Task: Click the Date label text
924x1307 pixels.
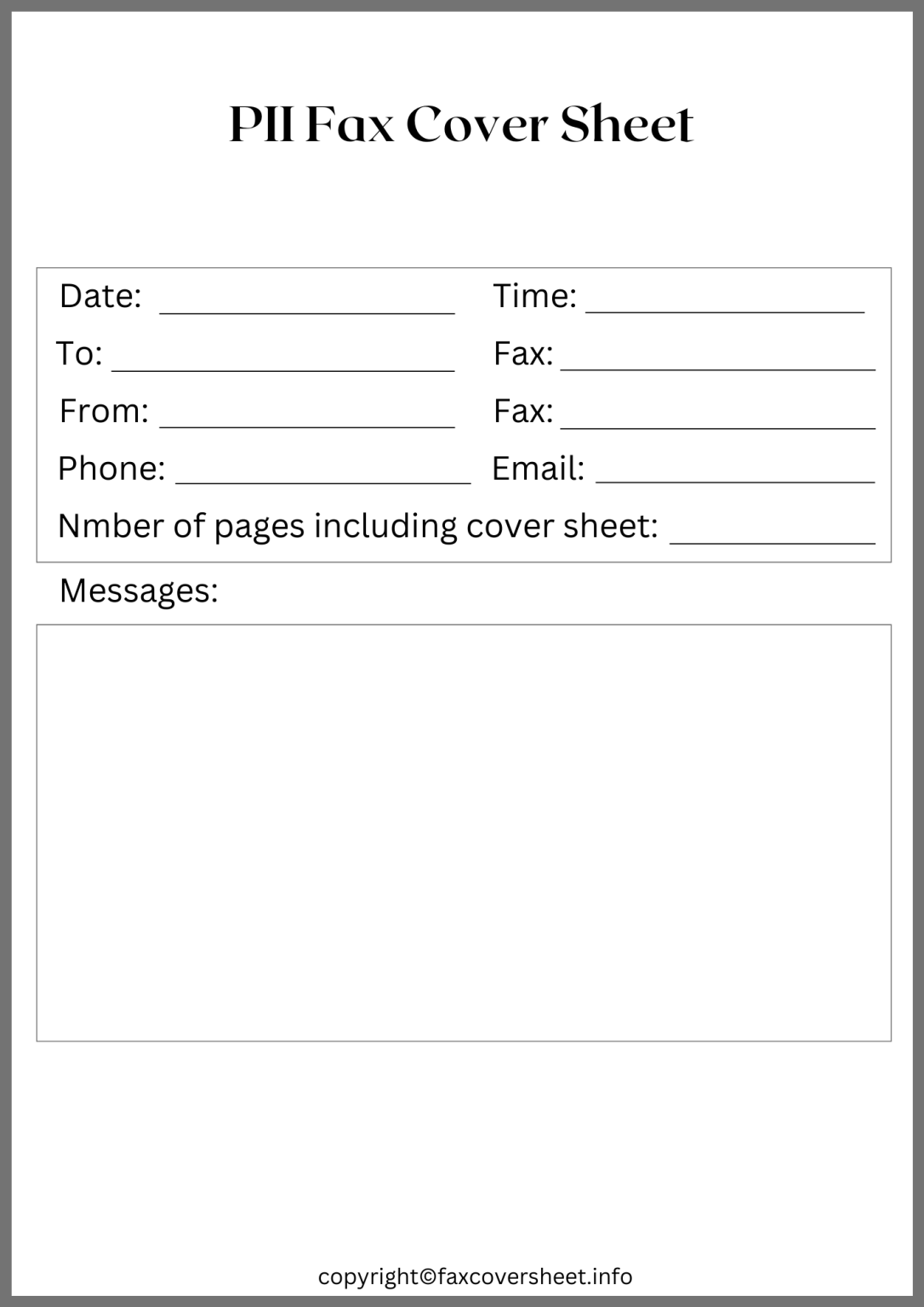Action: pos(100,295)
